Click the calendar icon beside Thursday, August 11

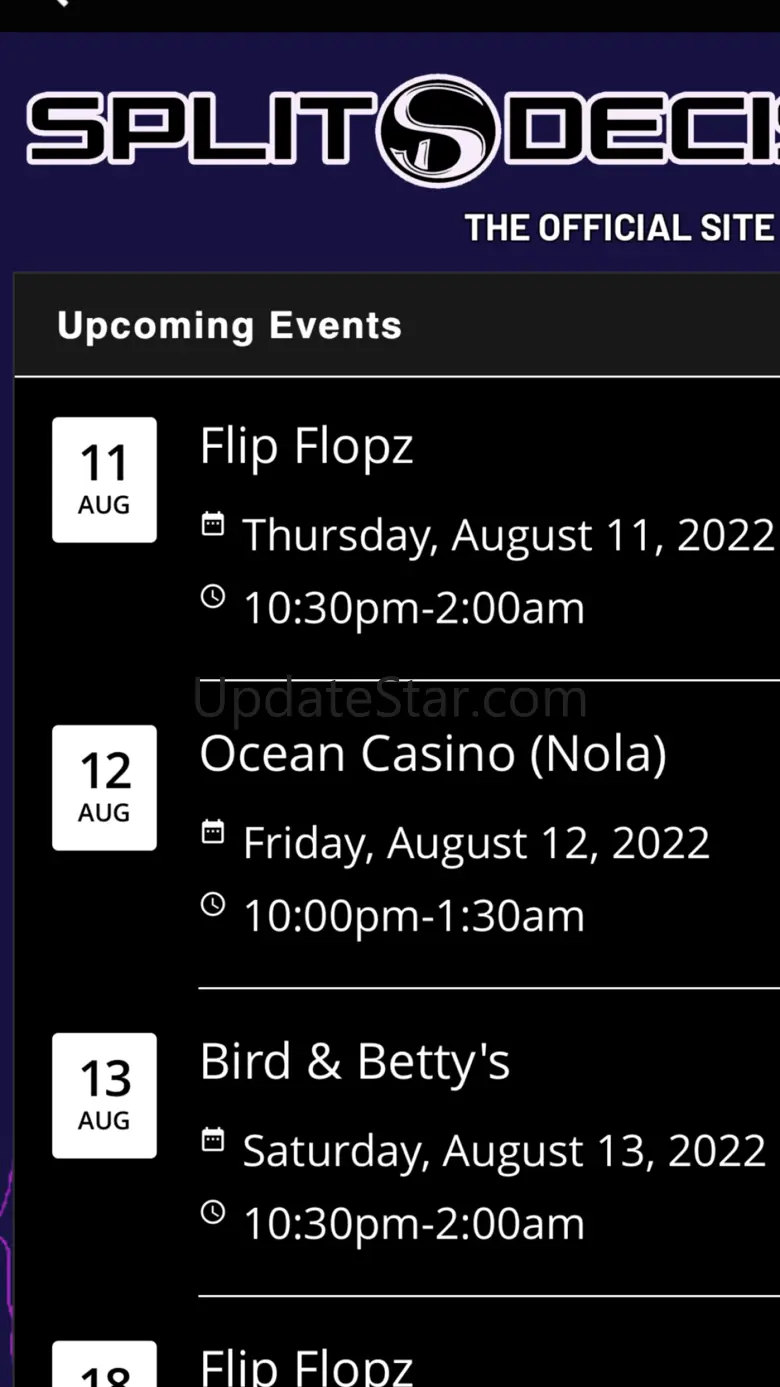tap(213, 524)
